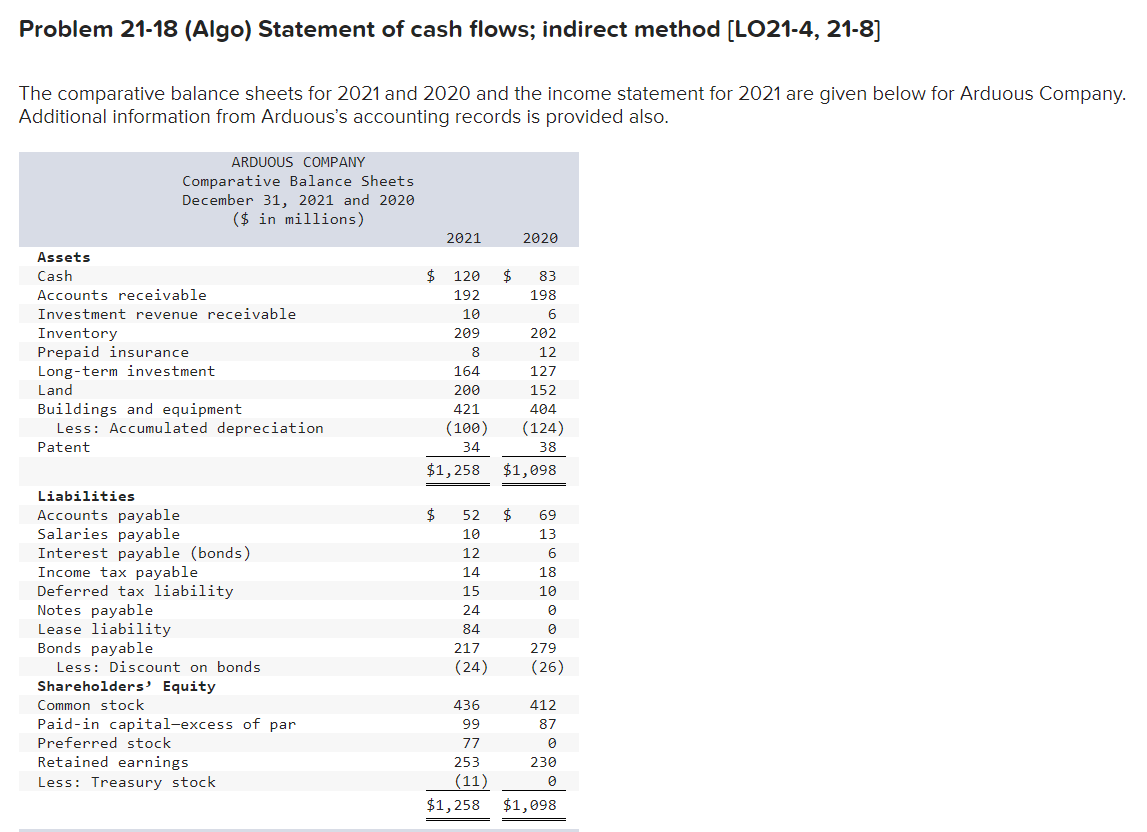This screenshot has height=832, width=1147.
Task: Click the Assets section label
Action: pyautogui.click(x=64, y=257)
